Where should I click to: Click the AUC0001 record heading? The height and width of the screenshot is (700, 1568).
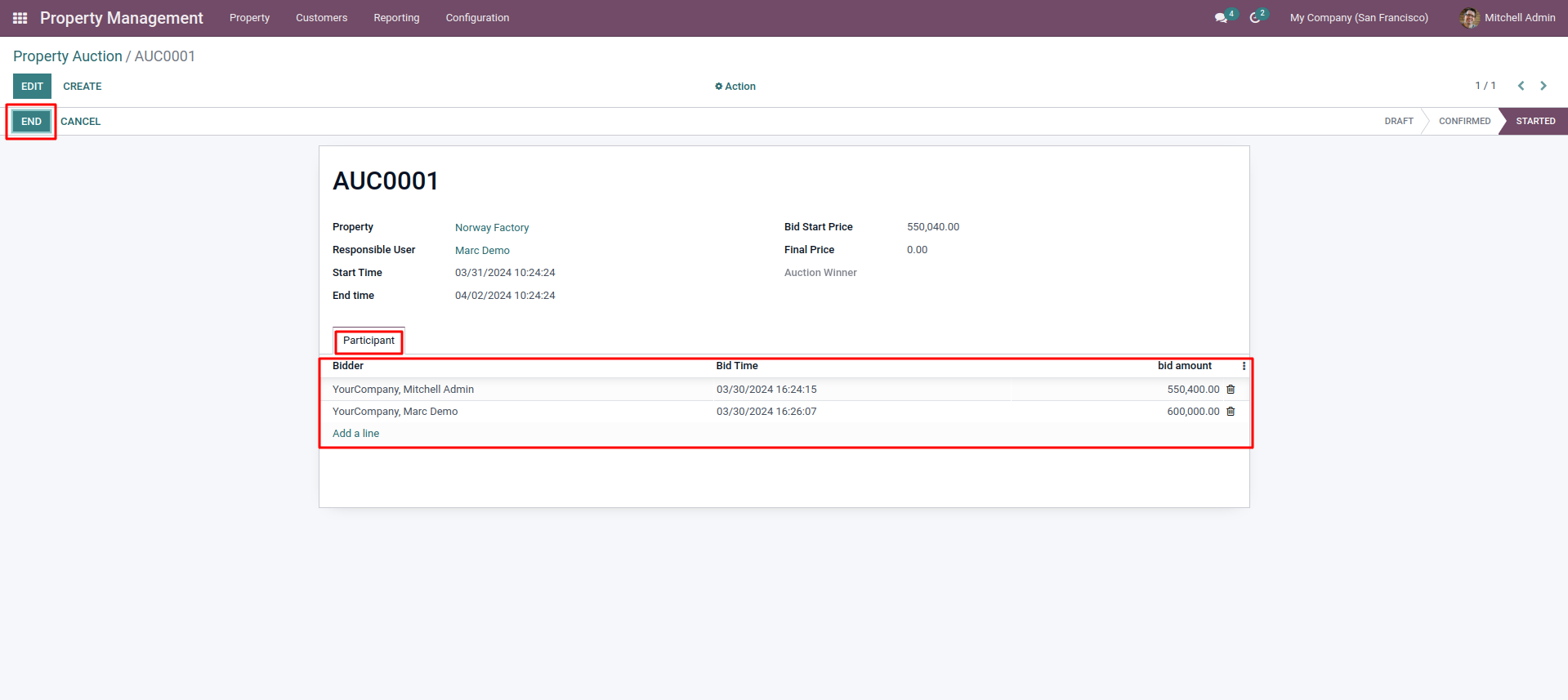coord(386,181)
